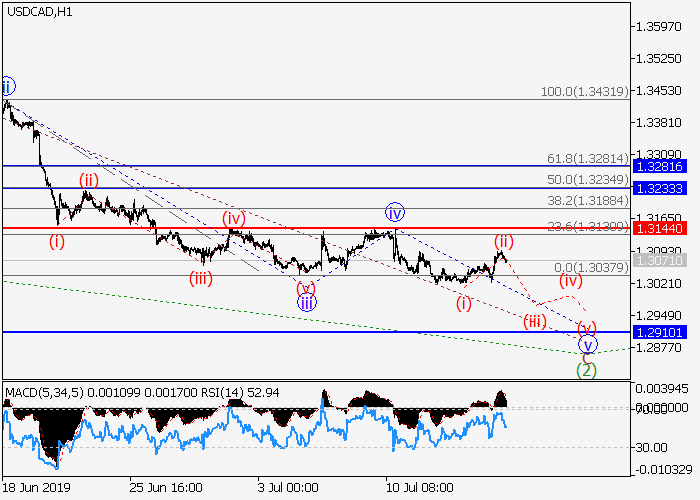
Task: Select the red c wave label
Action: (587, 357)
